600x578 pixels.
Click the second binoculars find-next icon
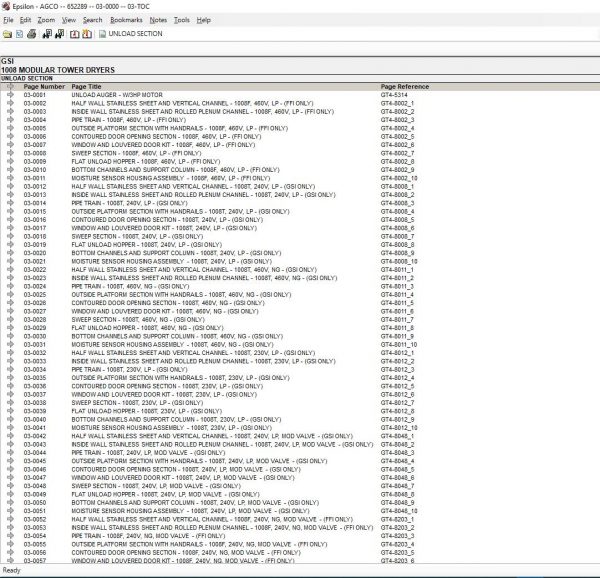(x=59, y=34)
